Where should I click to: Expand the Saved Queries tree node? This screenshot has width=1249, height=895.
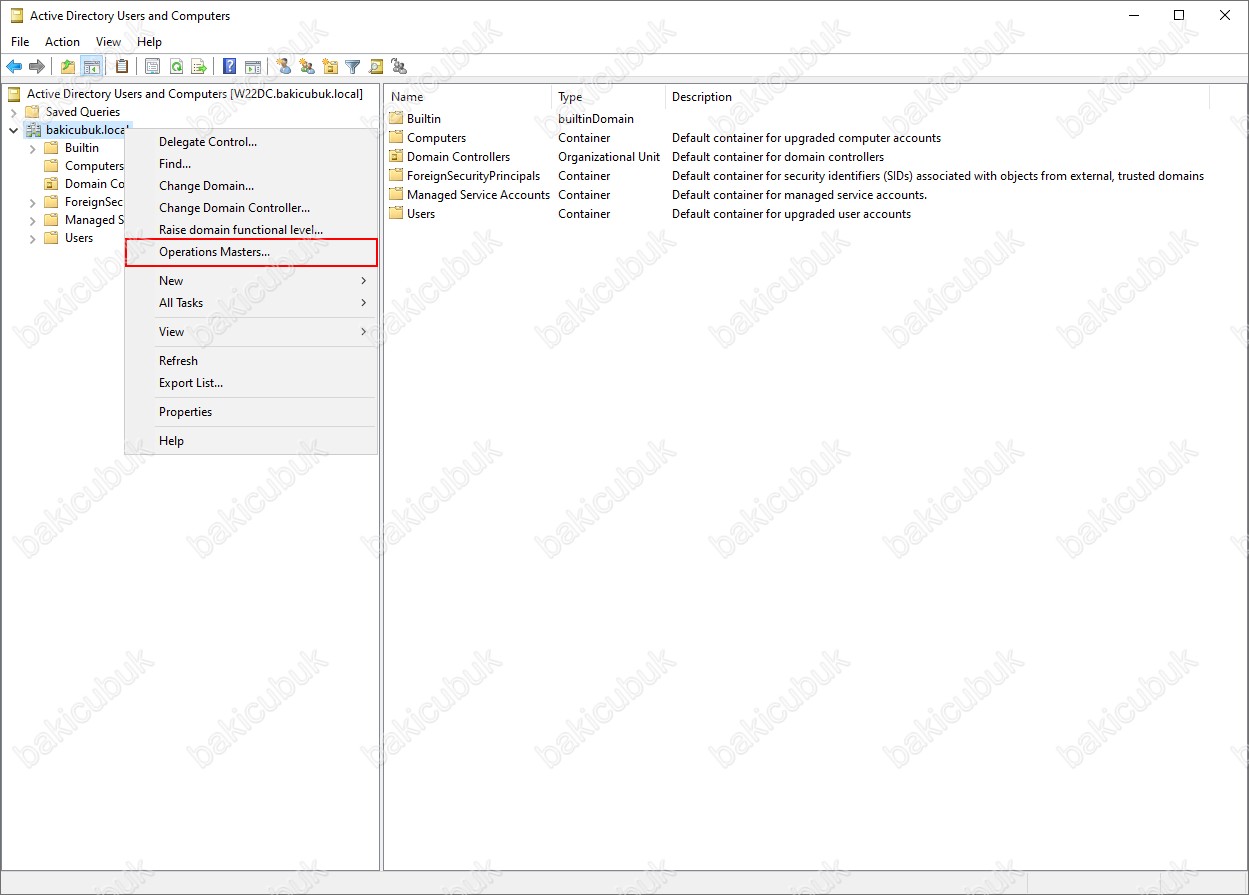pos(13,112)
